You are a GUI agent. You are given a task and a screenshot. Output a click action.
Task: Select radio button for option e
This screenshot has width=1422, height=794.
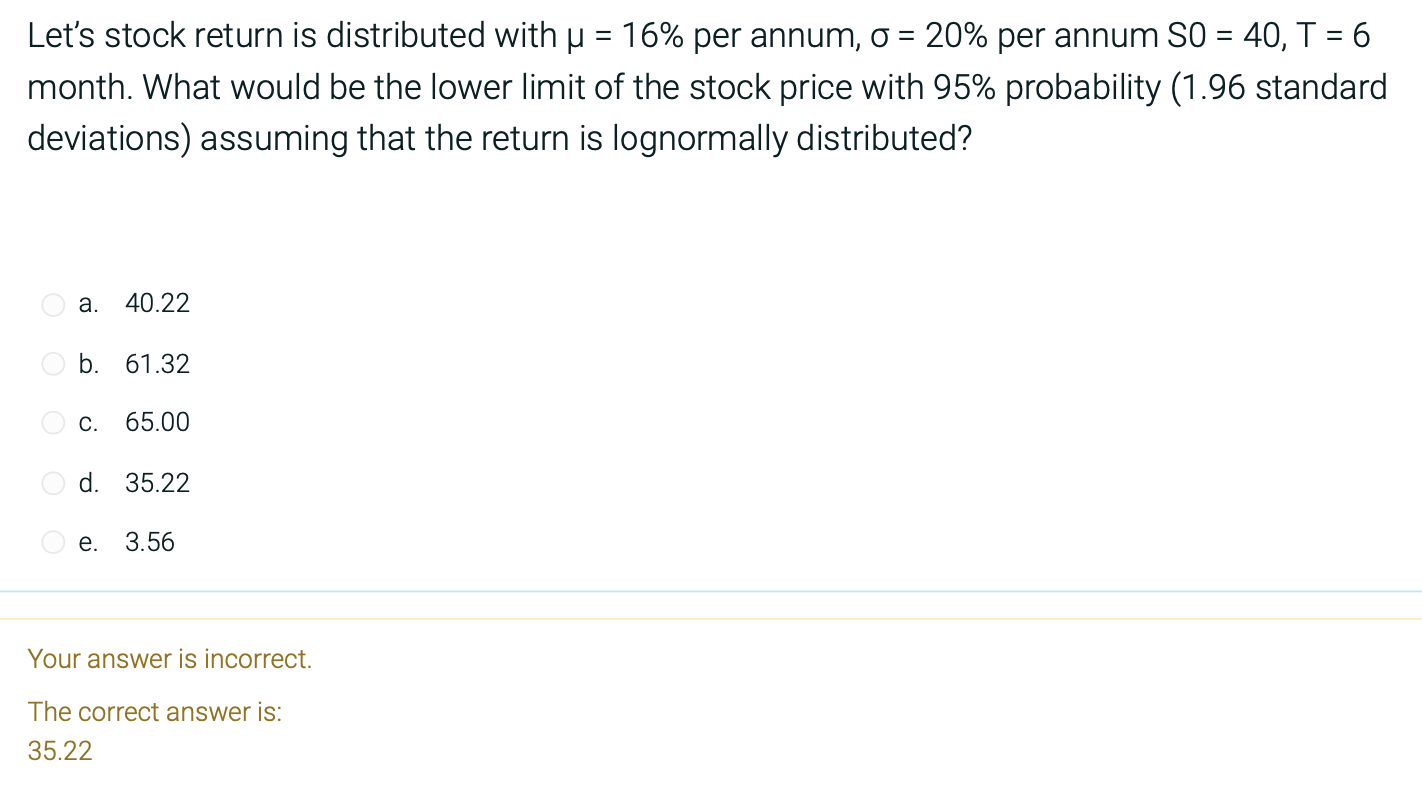point(53,542)
